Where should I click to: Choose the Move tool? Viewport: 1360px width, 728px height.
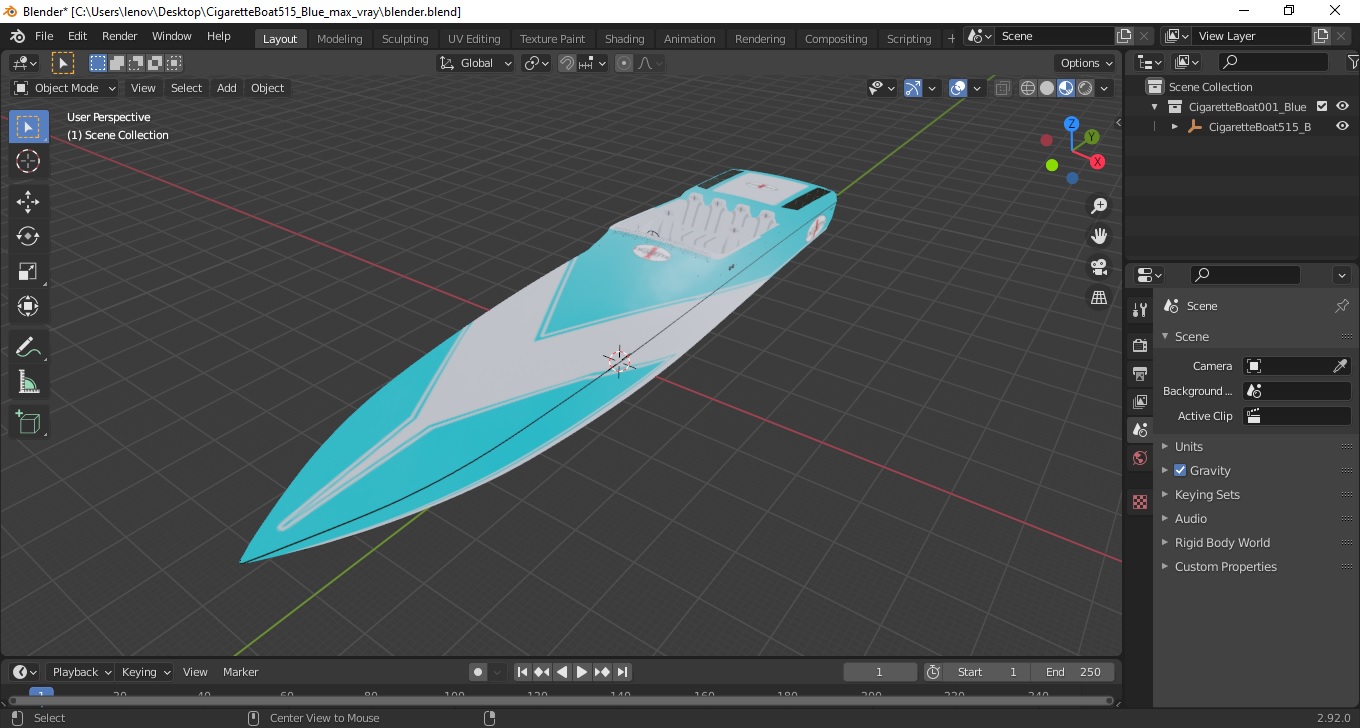tap(28, 201)
